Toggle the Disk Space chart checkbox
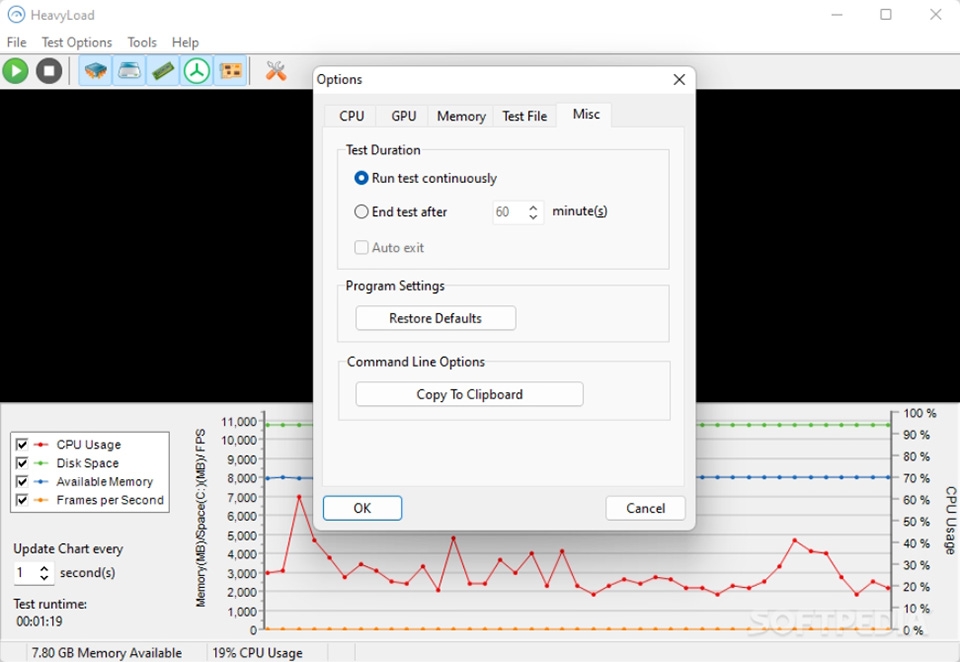Screen dimensions: 960x662 point(22,463)
